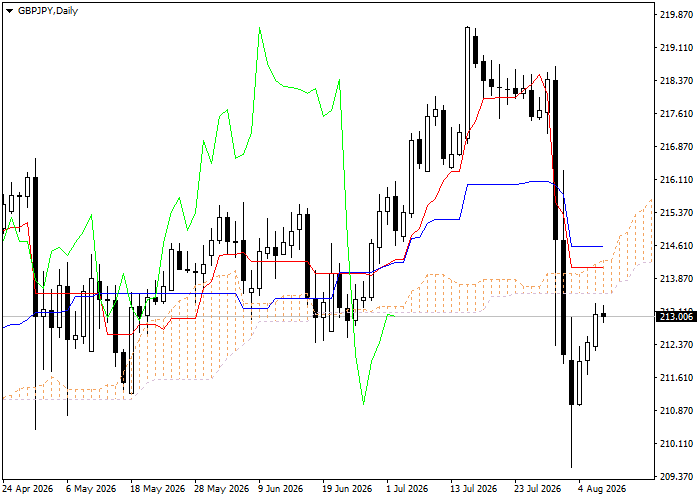700x500 pixels.
Task: Select the current price label 213.006
Action: pos(676,317)
